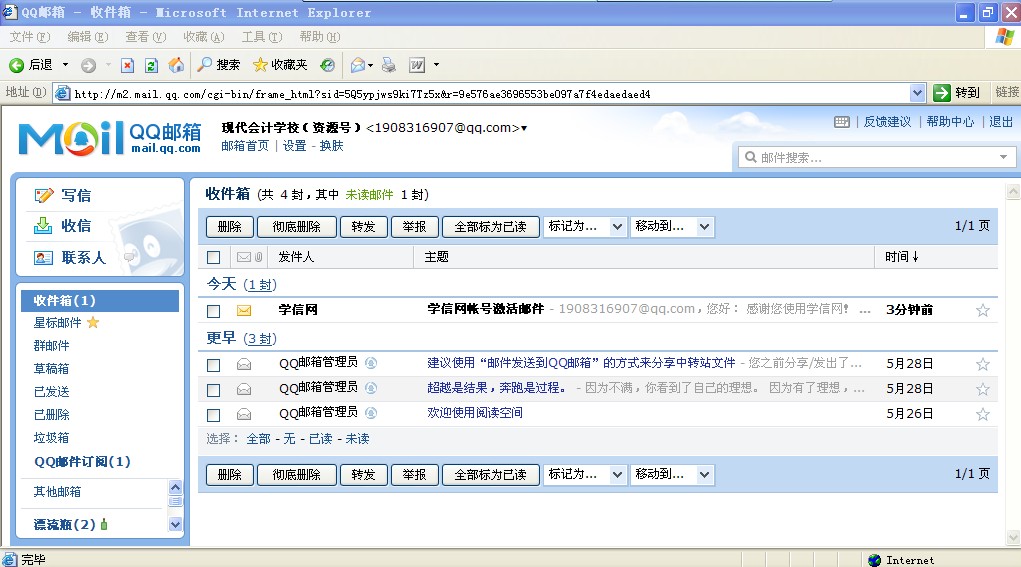Star the 欢迎使用阅读空间 message

pyautogui.click(x=983, y=414)
